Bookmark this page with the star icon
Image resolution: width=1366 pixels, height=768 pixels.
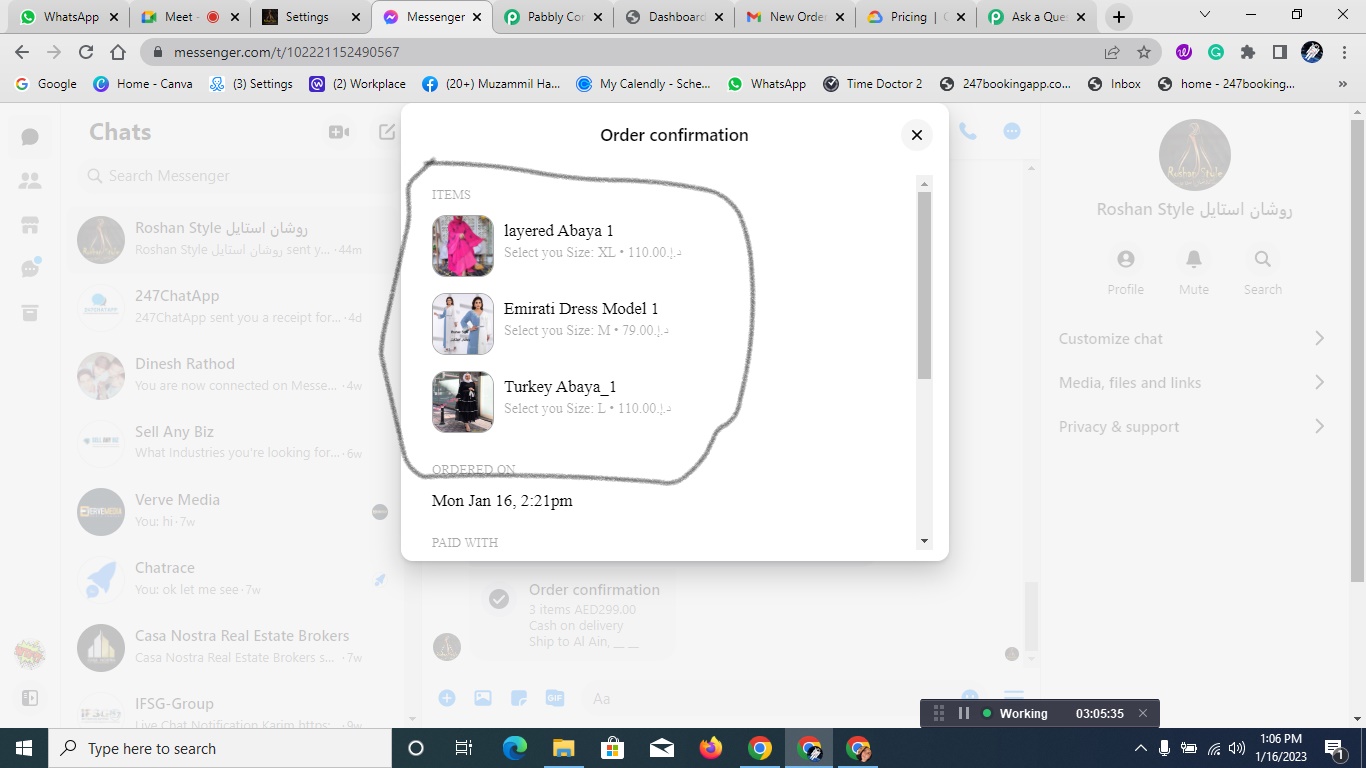[1144, 52]
